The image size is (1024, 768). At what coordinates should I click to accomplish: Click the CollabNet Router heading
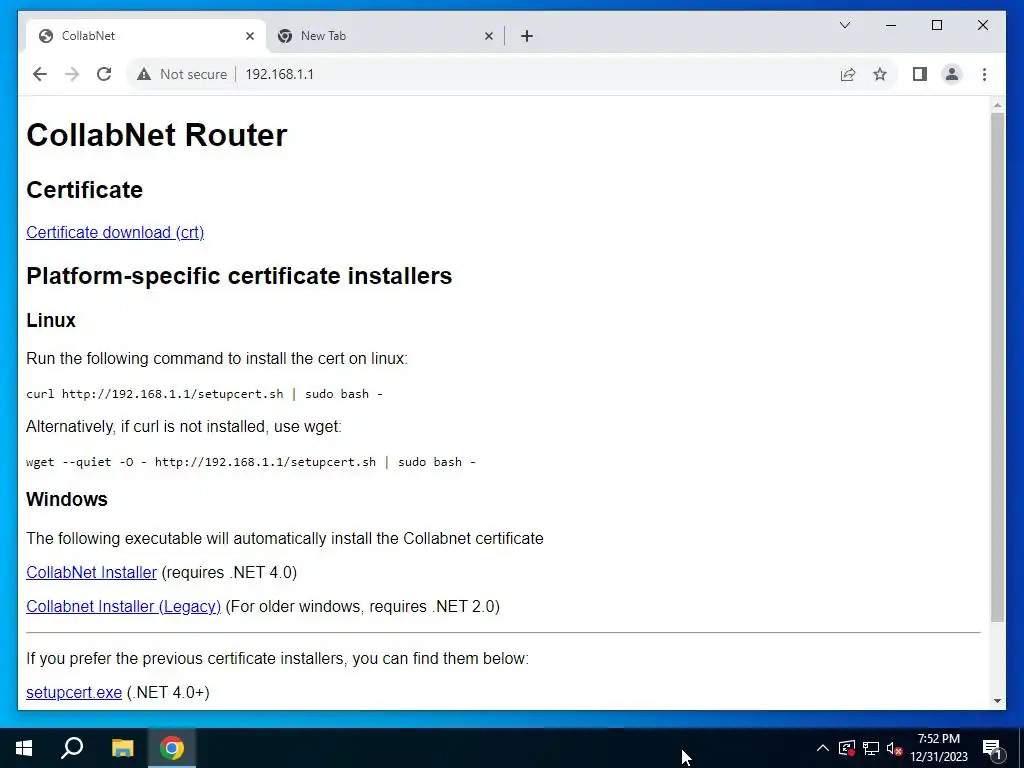(x=157, y=135)
